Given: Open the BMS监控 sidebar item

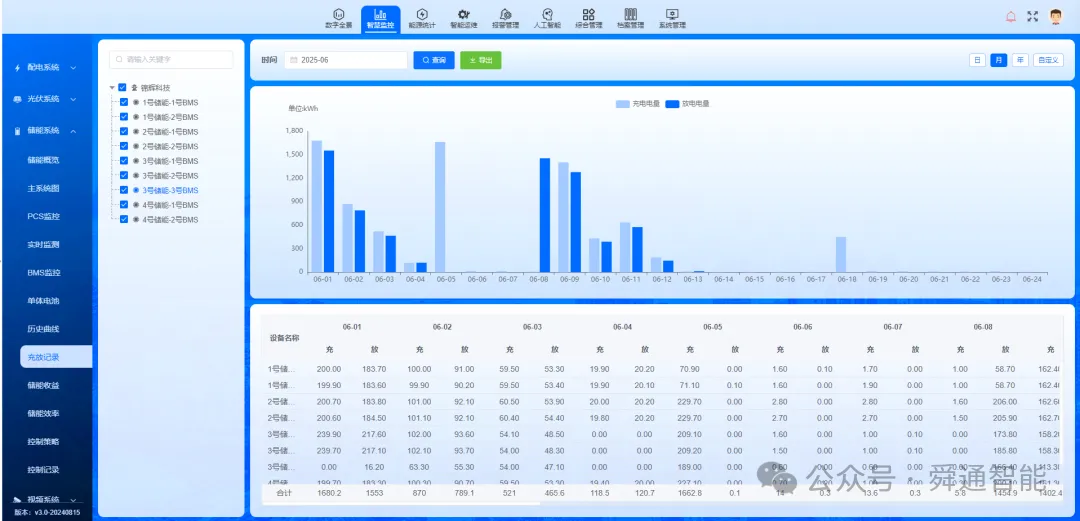Looking at the screenshot, I should click(43, 273).
